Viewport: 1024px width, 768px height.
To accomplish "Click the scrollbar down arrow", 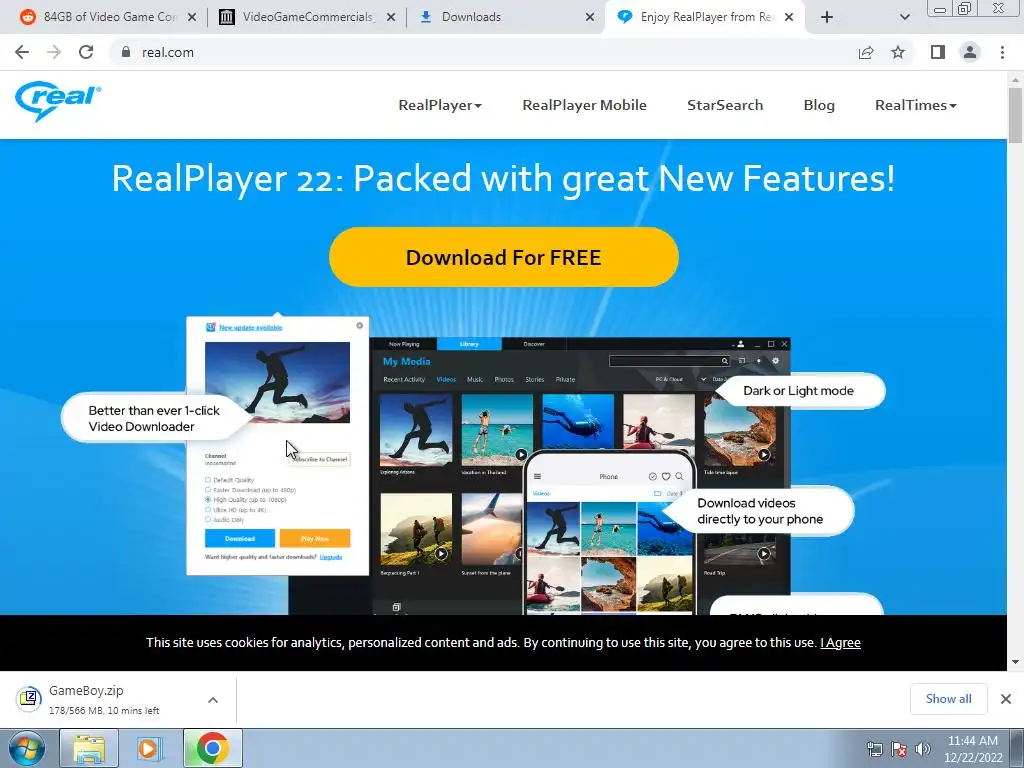I will coord(1015,662).
